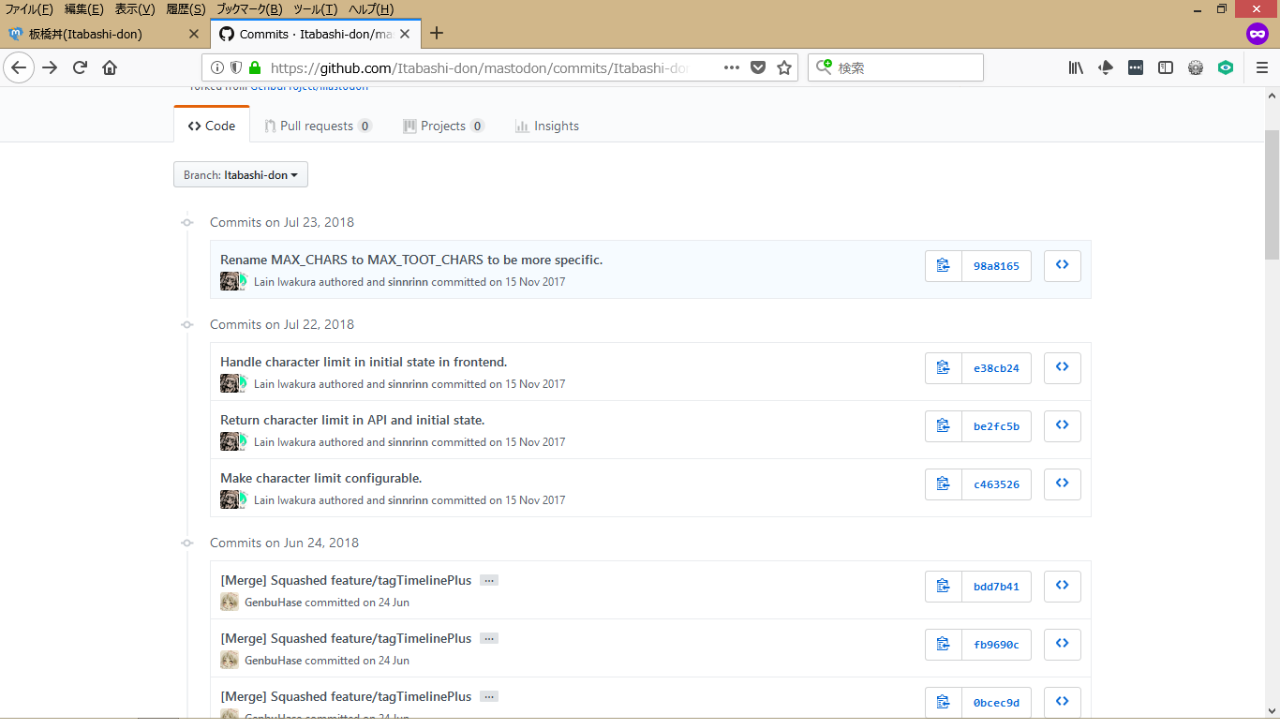Browse repository at commit e38cb24
The height and width of the screenshot is (719, 1280).
pyautogui.click(x=1062, y=368)
